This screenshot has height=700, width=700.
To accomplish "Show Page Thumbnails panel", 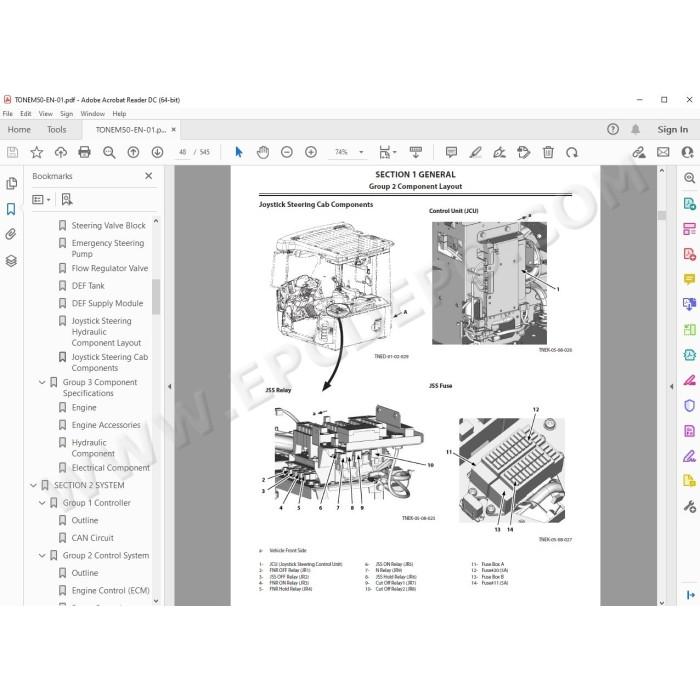I will (11, 183).
